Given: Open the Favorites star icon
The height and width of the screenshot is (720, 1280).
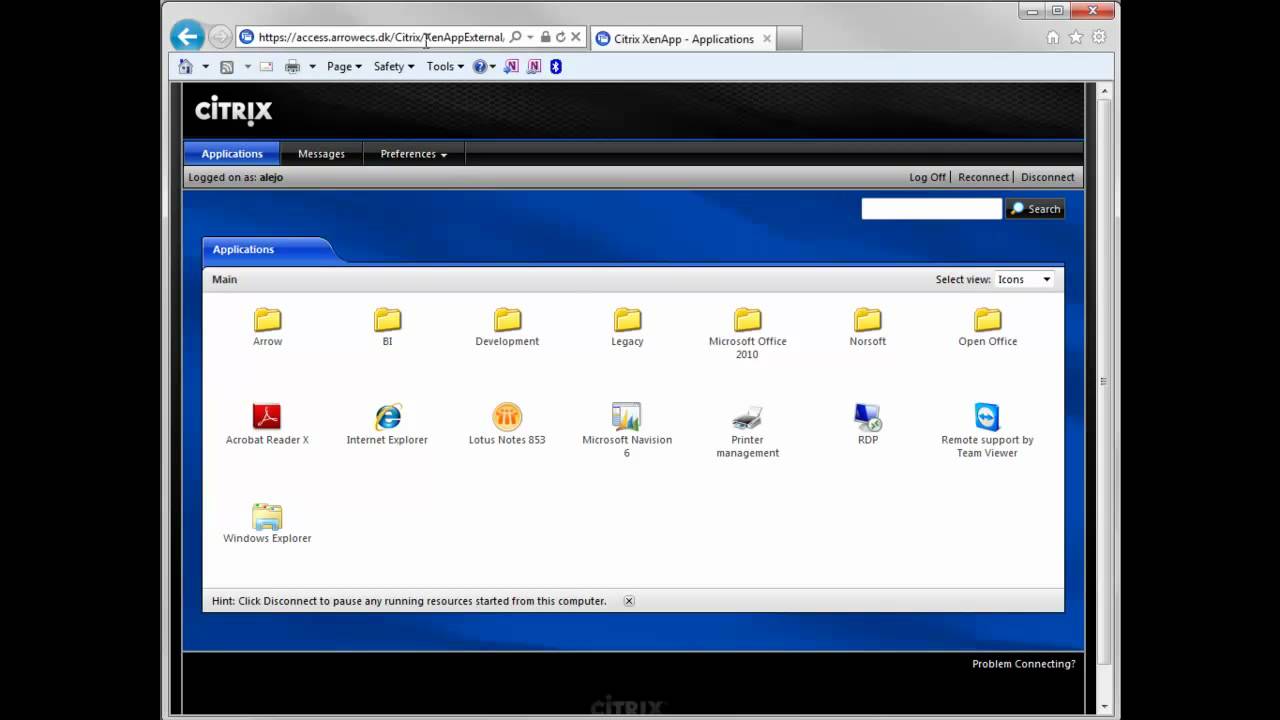Looking at the screenshot, I should tap(1076, 37).
